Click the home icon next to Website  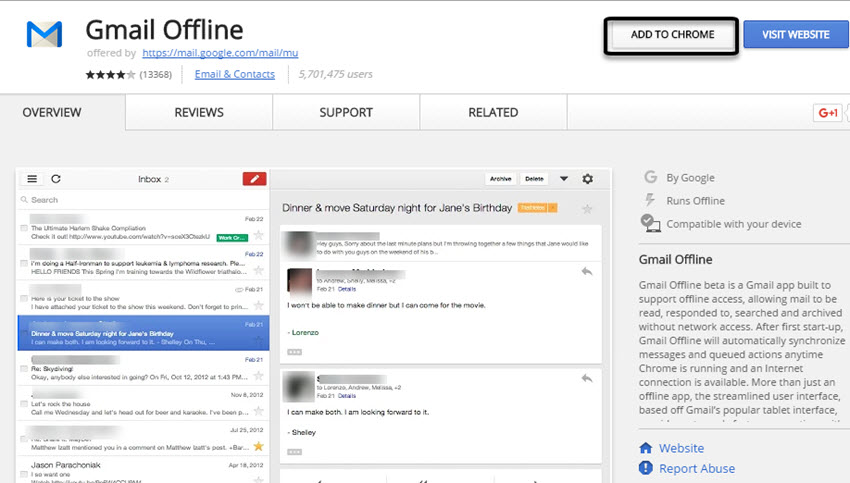[x=646, y=448]
